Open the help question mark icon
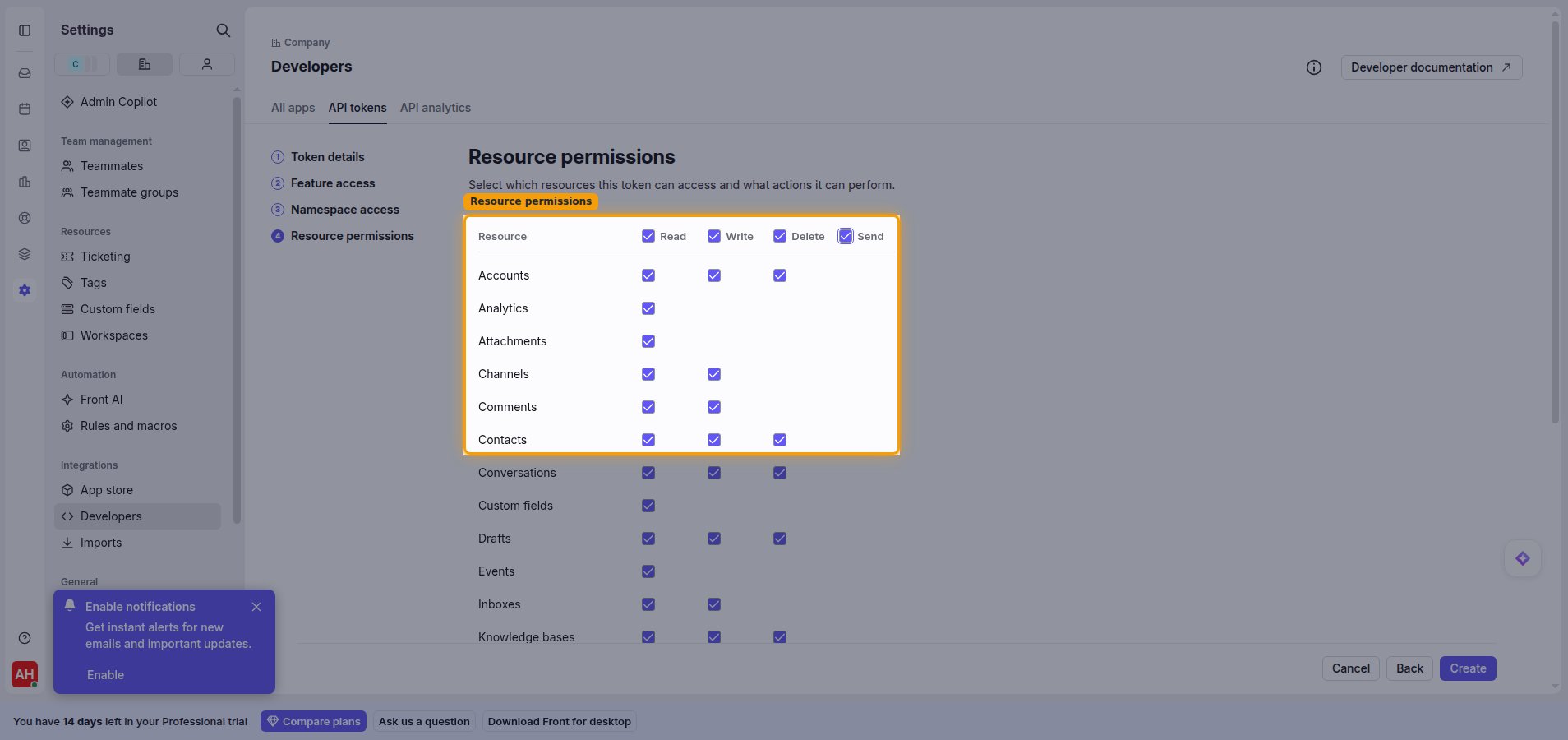 pyautogui.click(x=25, y=638)
